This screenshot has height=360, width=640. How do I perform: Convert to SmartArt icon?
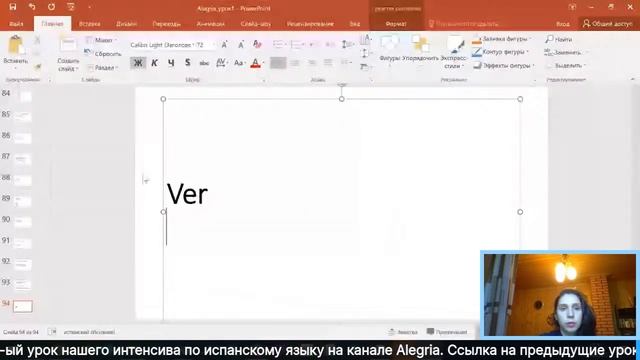(x=366, y=67)
